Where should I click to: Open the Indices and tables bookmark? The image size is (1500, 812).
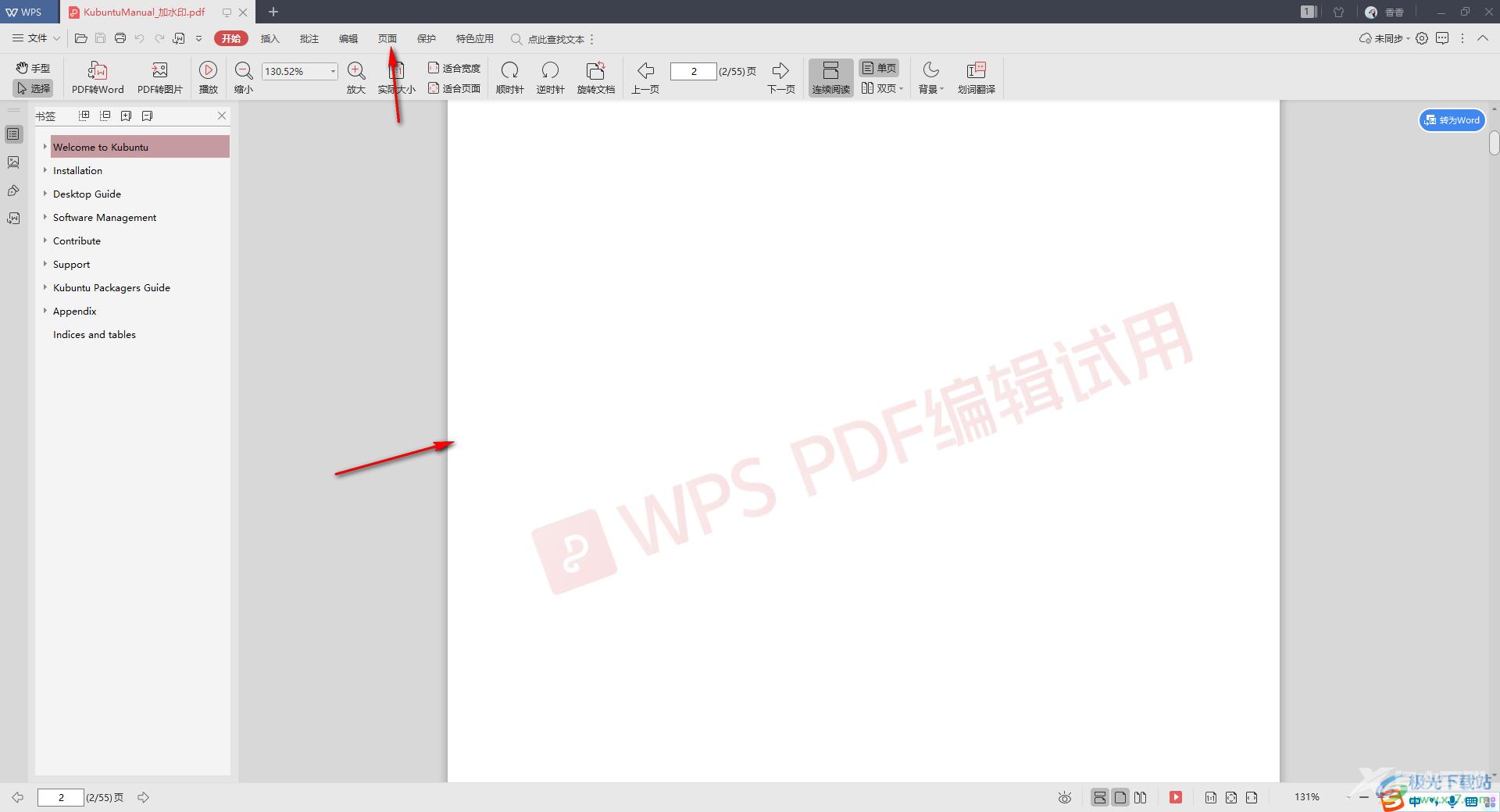[x=95, y=334]
